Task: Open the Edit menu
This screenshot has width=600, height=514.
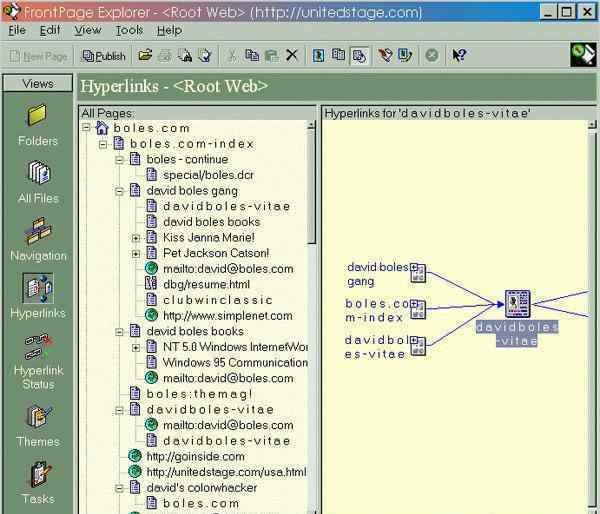Action: click(50, 30)
